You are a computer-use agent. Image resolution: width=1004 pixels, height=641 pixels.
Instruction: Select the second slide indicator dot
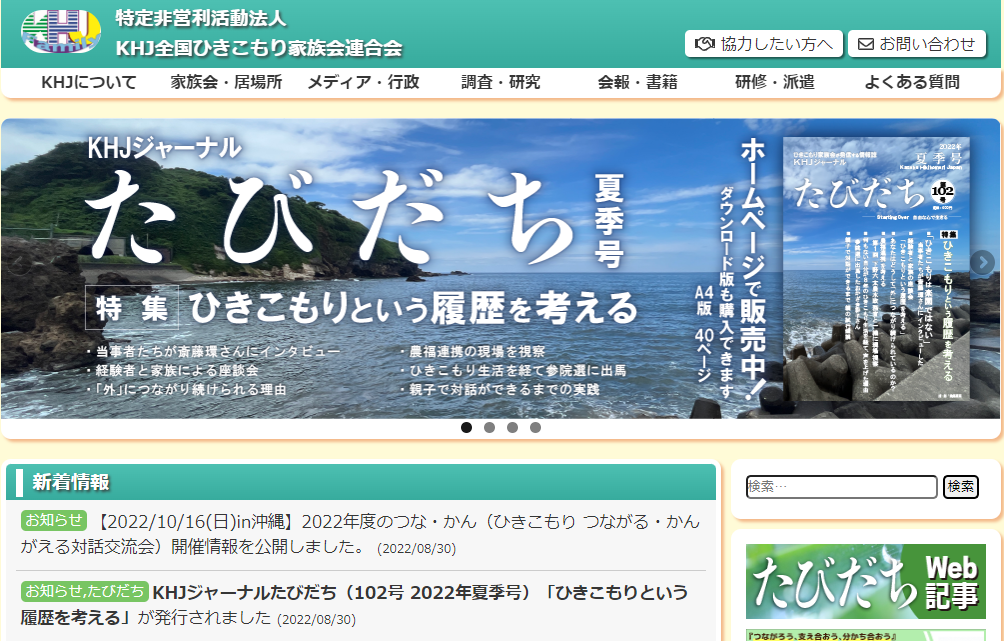(x=489, y=427)
